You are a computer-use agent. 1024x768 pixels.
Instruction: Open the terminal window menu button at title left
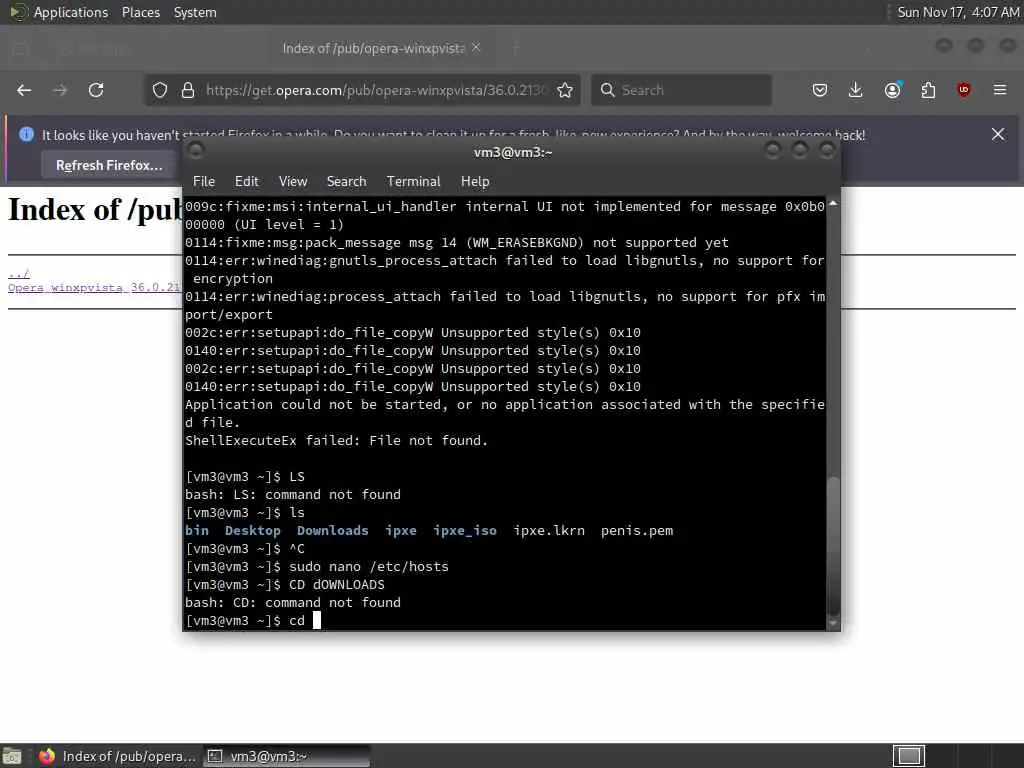click(196, 151)
